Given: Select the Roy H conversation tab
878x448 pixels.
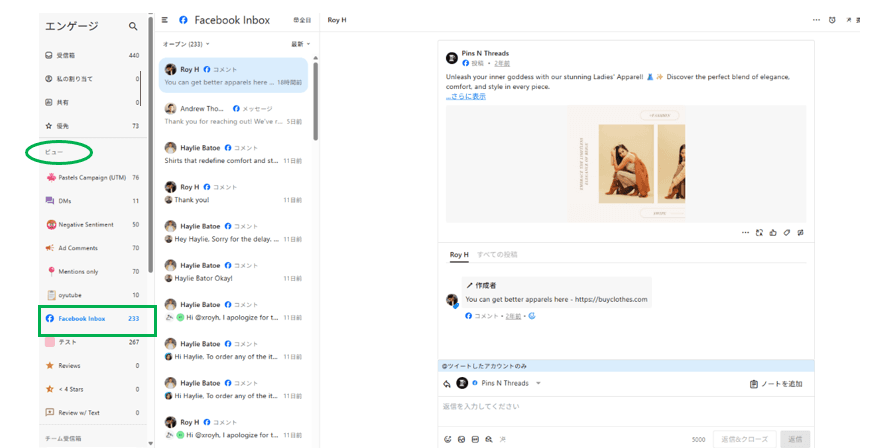Looking at the screenshot, I should (x=459, y=255).
